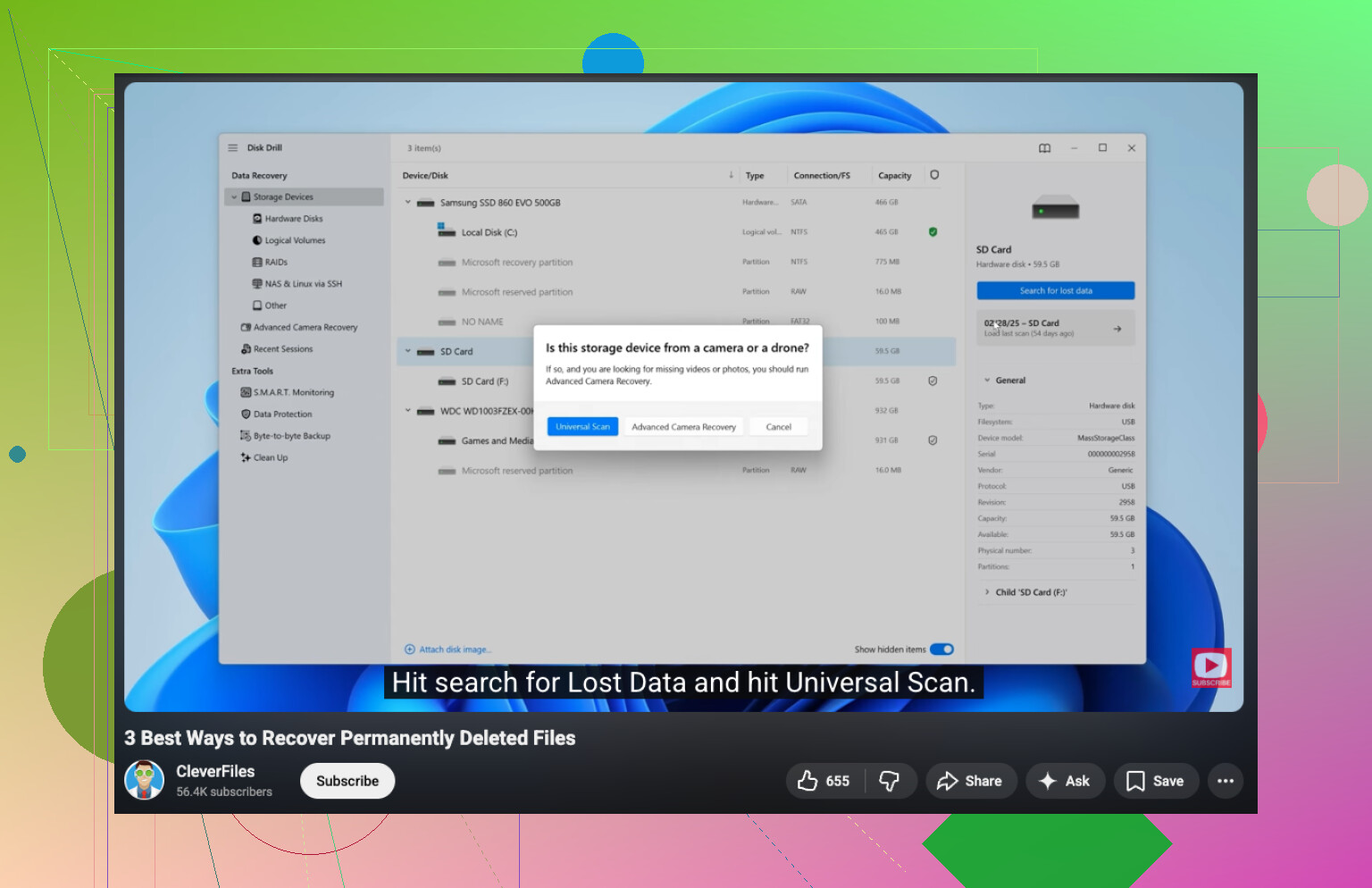Click the Universal Scan button
The width and height of the screenshot is (1372, 888).
[583, 427]
